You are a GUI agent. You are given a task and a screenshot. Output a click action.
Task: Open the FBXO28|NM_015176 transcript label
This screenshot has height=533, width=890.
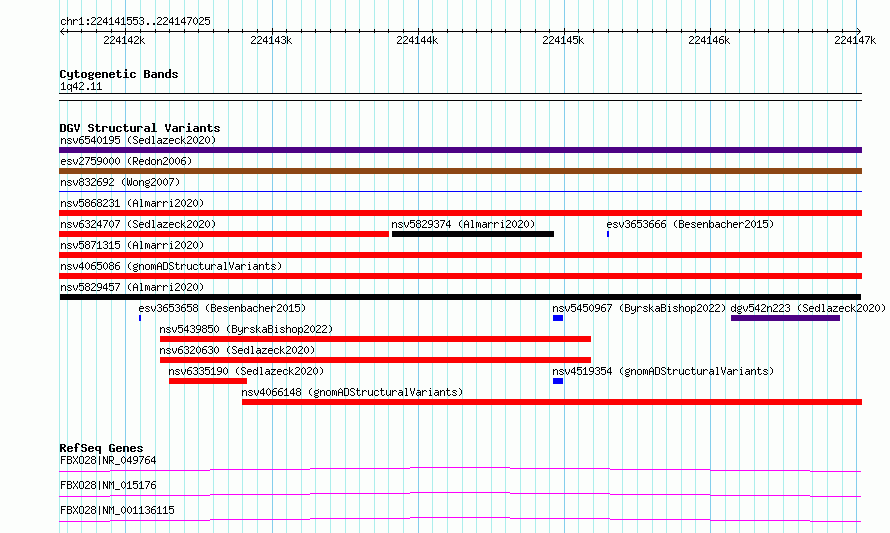click(x=108, y=485)
